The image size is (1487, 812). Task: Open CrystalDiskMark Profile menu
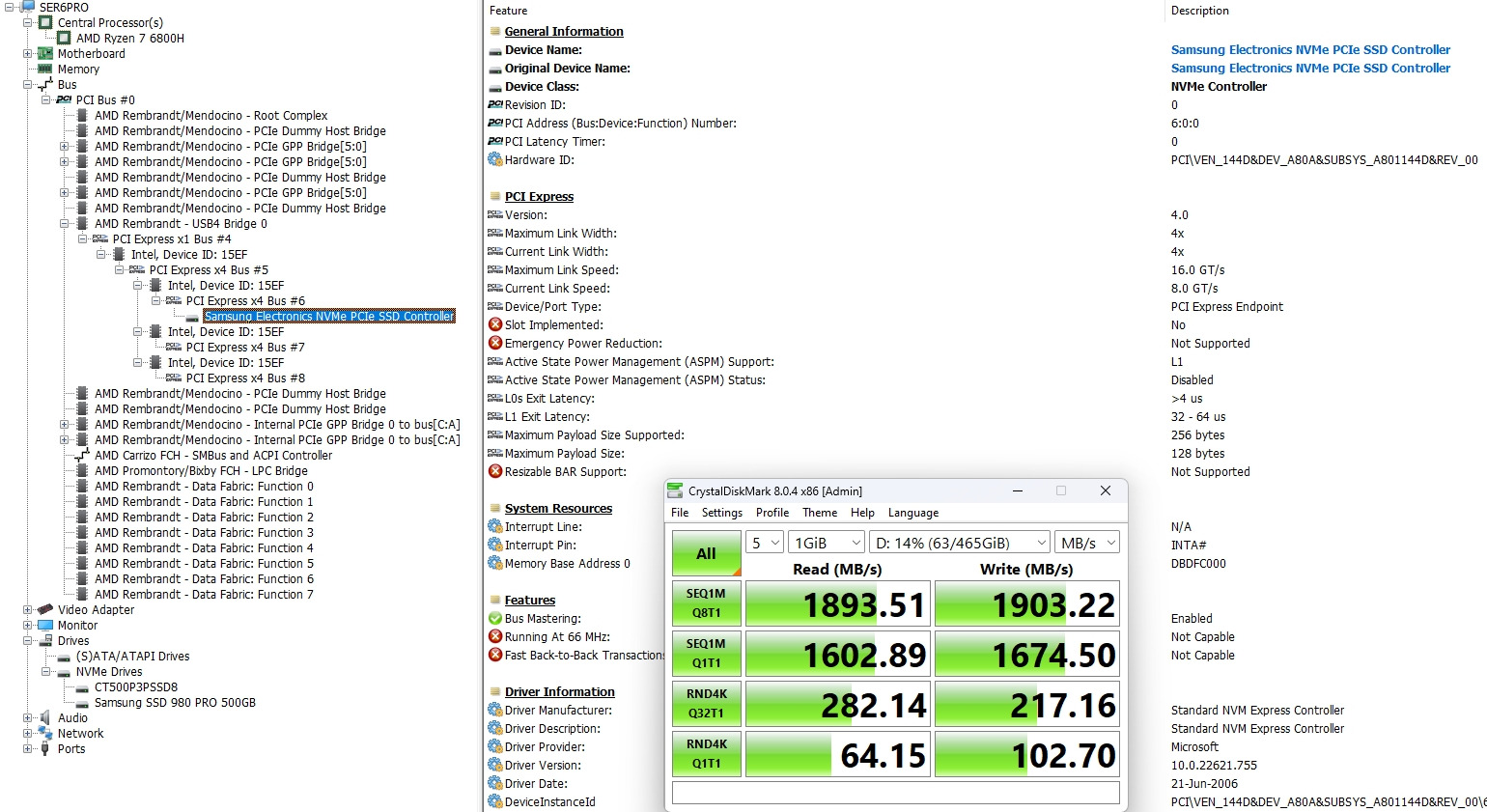772,513
